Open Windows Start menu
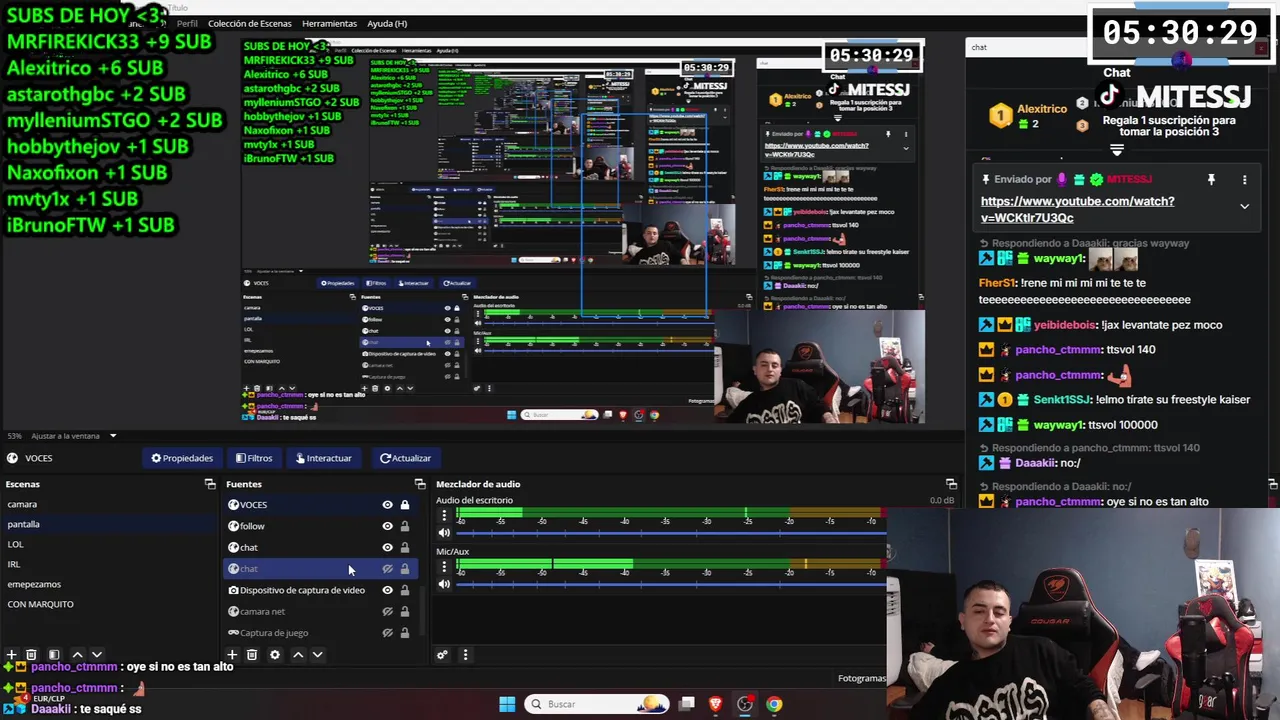 [x=507, y=704]
